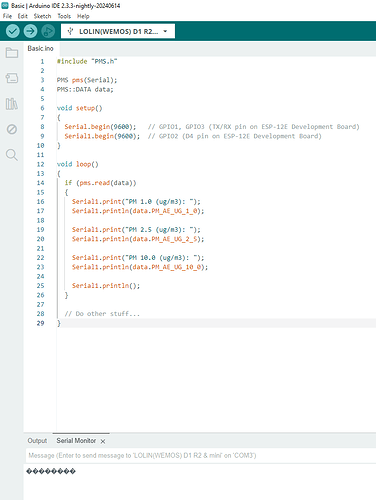Click the empty Serial1.println(); line
376x500 pixels.
tap(106, 286)
